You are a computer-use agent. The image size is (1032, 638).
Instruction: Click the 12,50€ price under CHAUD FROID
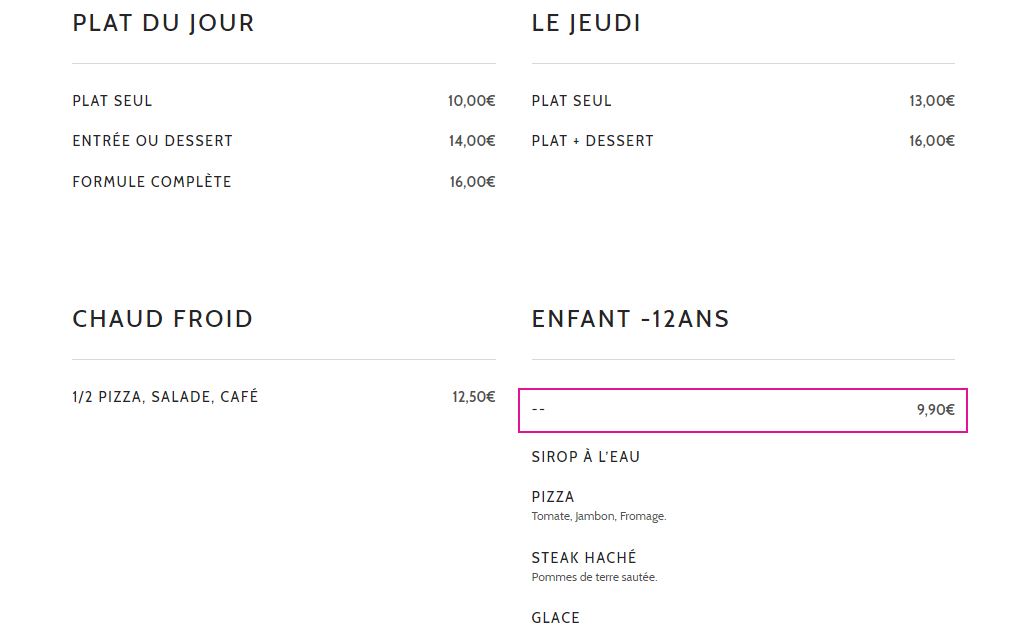474,397
